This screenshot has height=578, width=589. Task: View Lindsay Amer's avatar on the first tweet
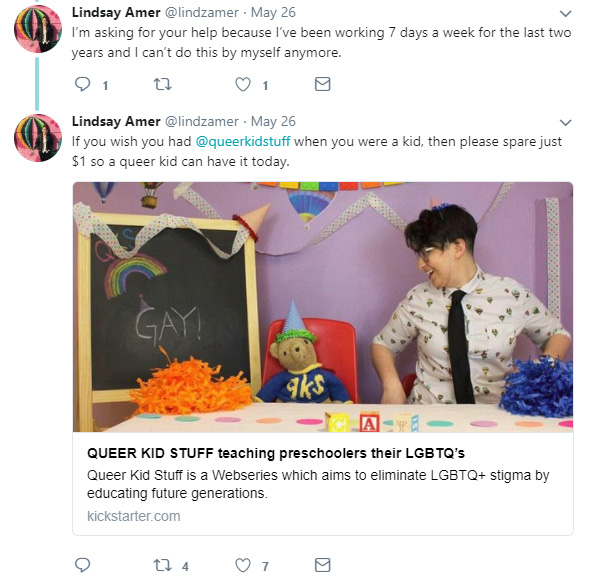(x=38, y=29)
